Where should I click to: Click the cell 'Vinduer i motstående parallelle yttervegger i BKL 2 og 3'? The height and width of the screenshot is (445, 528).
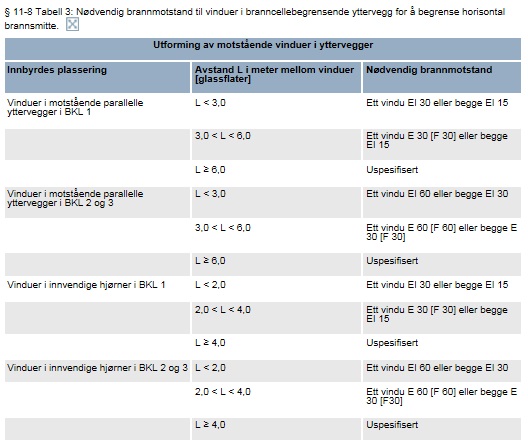point(75,198)
